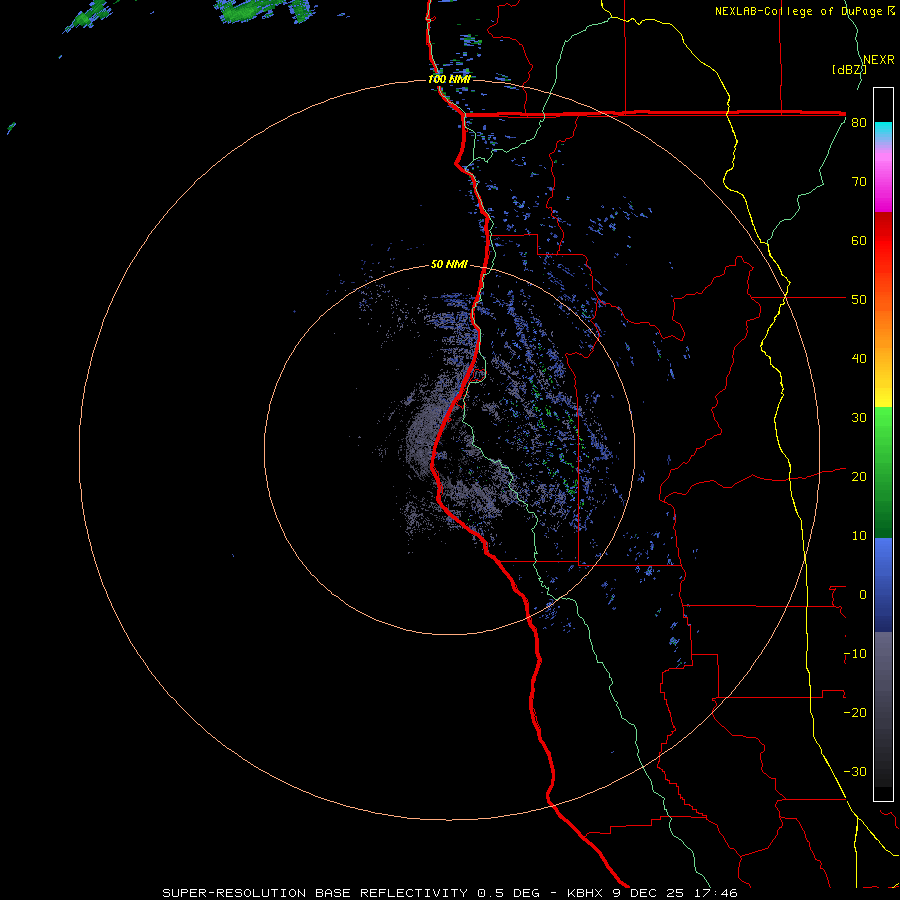The height and width of the screenshot is (900, 900).
Task: Click the 70 value on dBZ scale
Action: pos(859,182)
